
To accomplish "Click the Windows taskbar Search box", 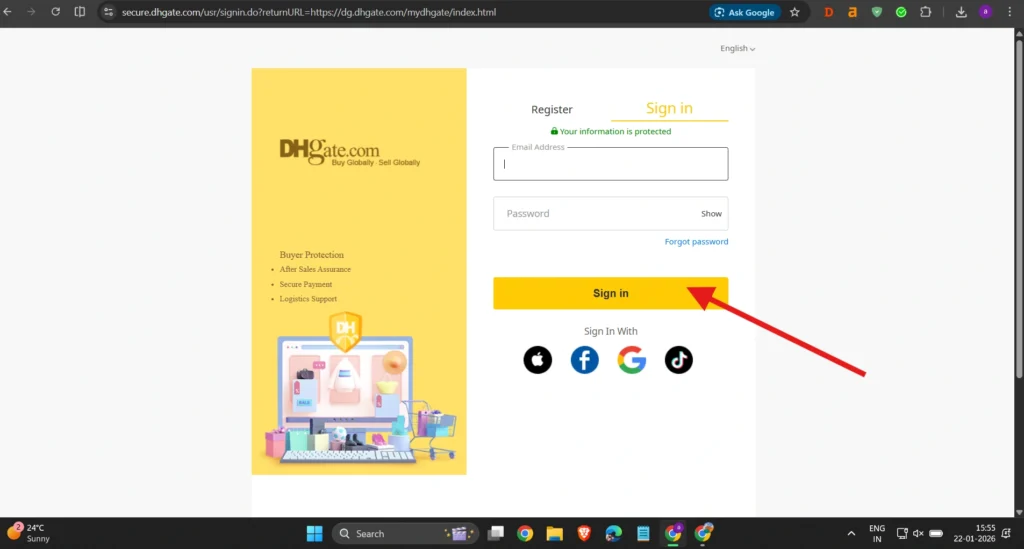I will pyautogui.click(x=406, y=533).
